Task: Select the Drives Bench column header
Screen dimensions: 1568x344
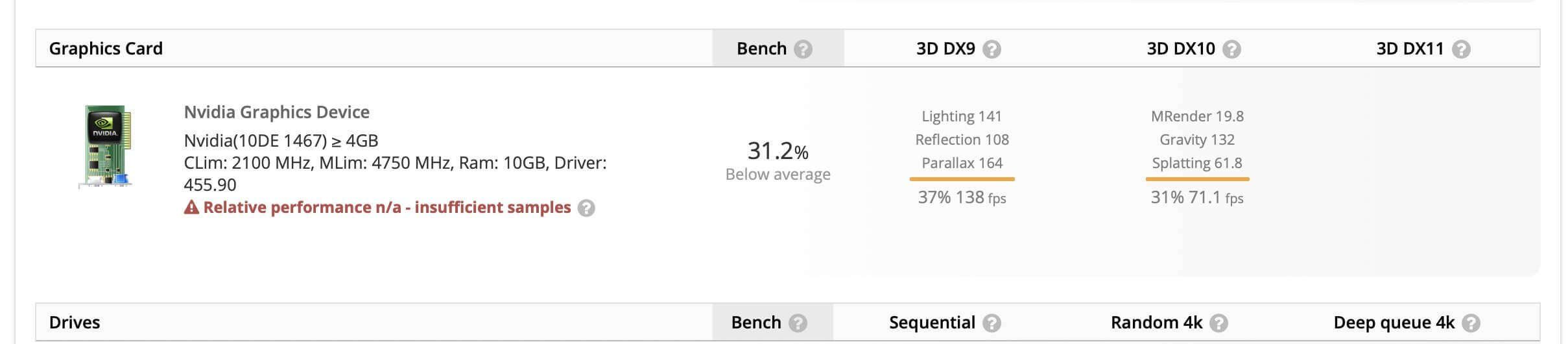Action: [755, 323]
